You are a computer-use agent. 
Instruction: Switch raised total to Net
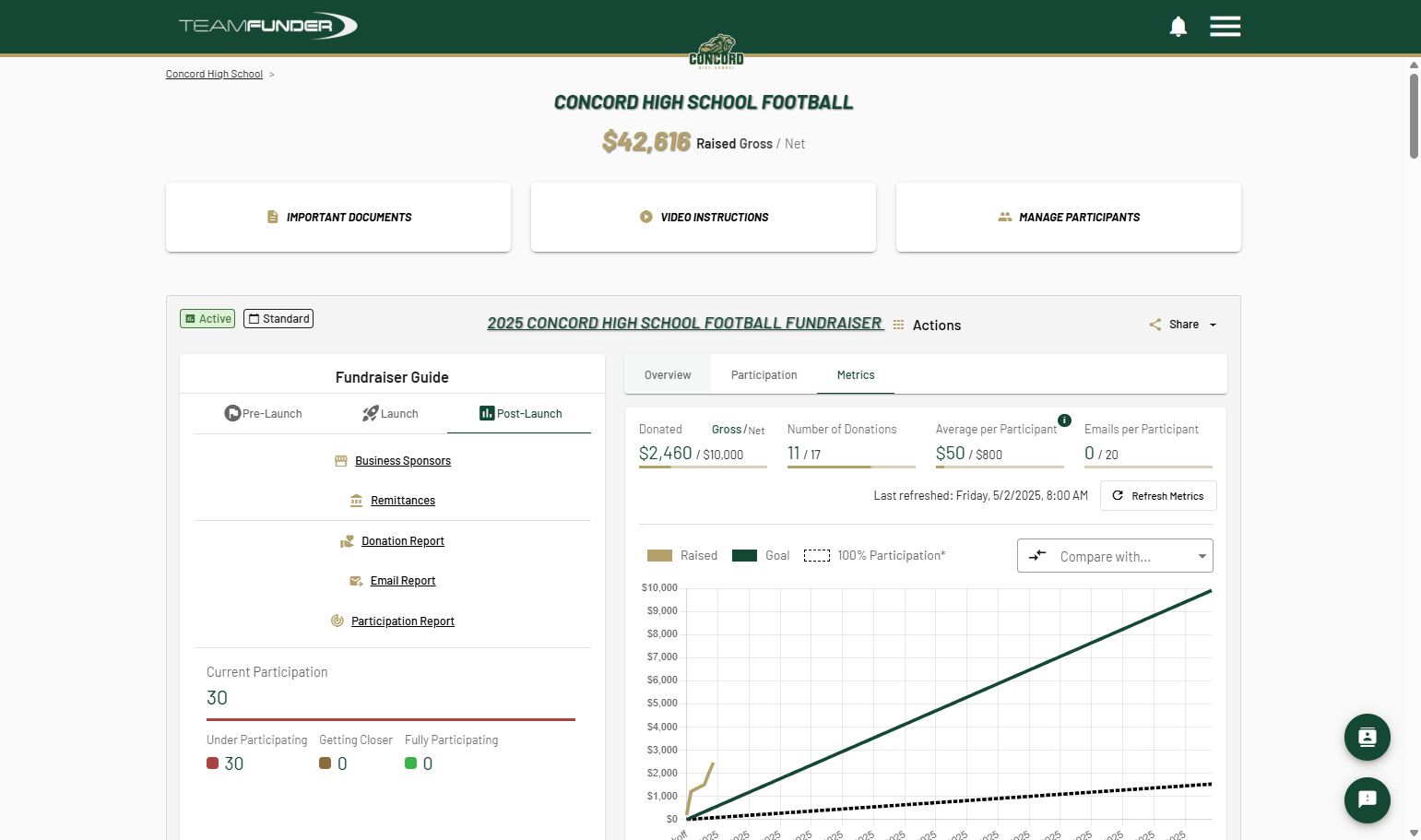(795, 144)
